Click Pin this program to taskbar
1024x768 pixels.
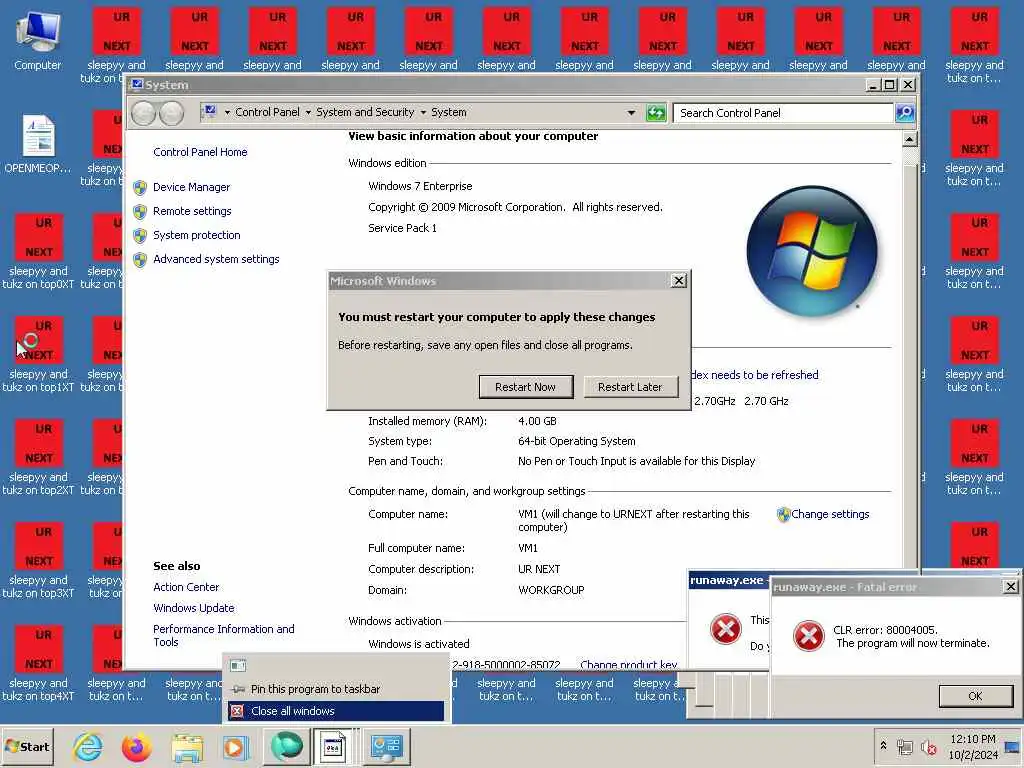[336, 689]
